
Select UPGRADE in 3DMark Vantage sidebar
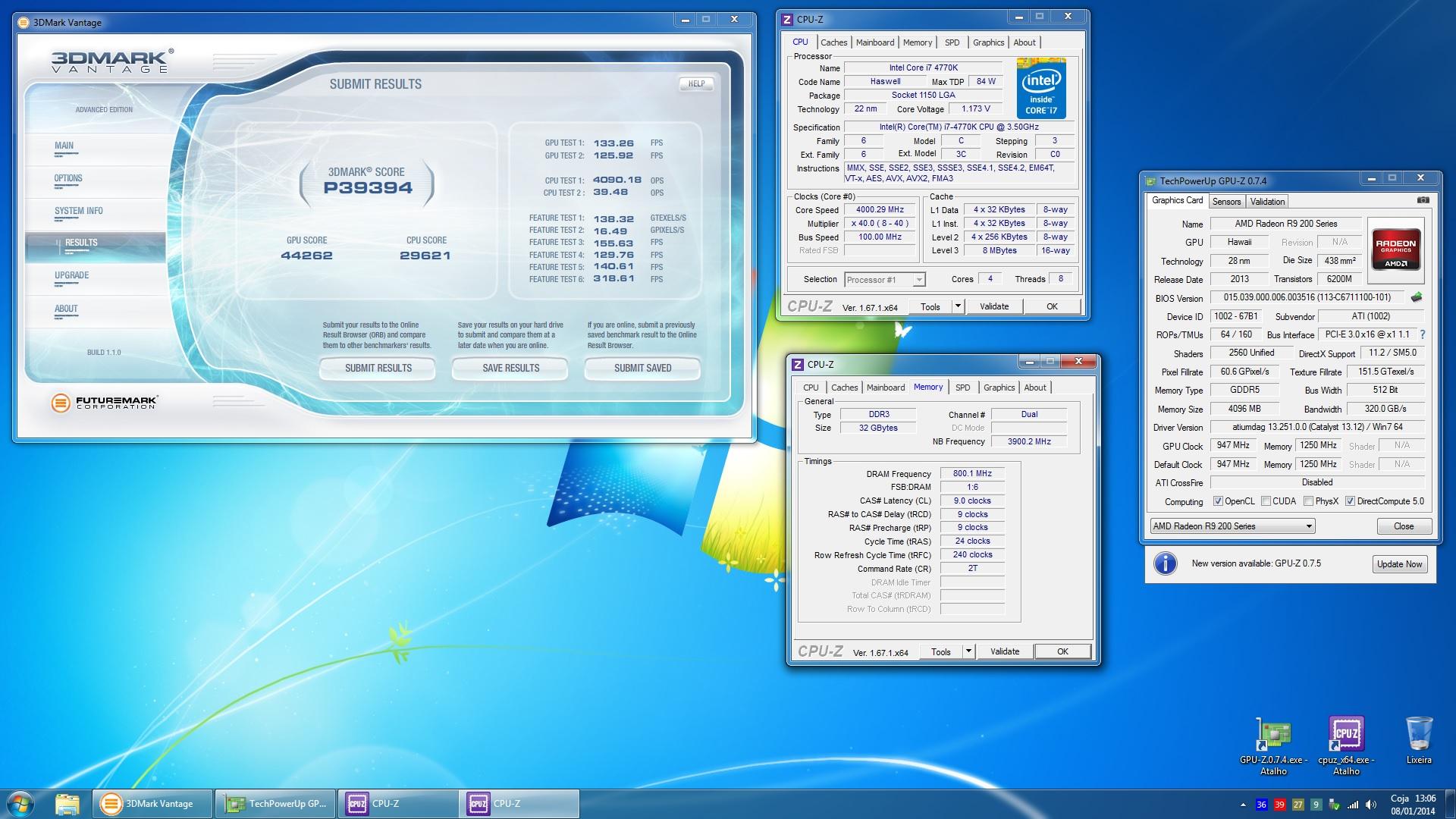click(71, 276)
